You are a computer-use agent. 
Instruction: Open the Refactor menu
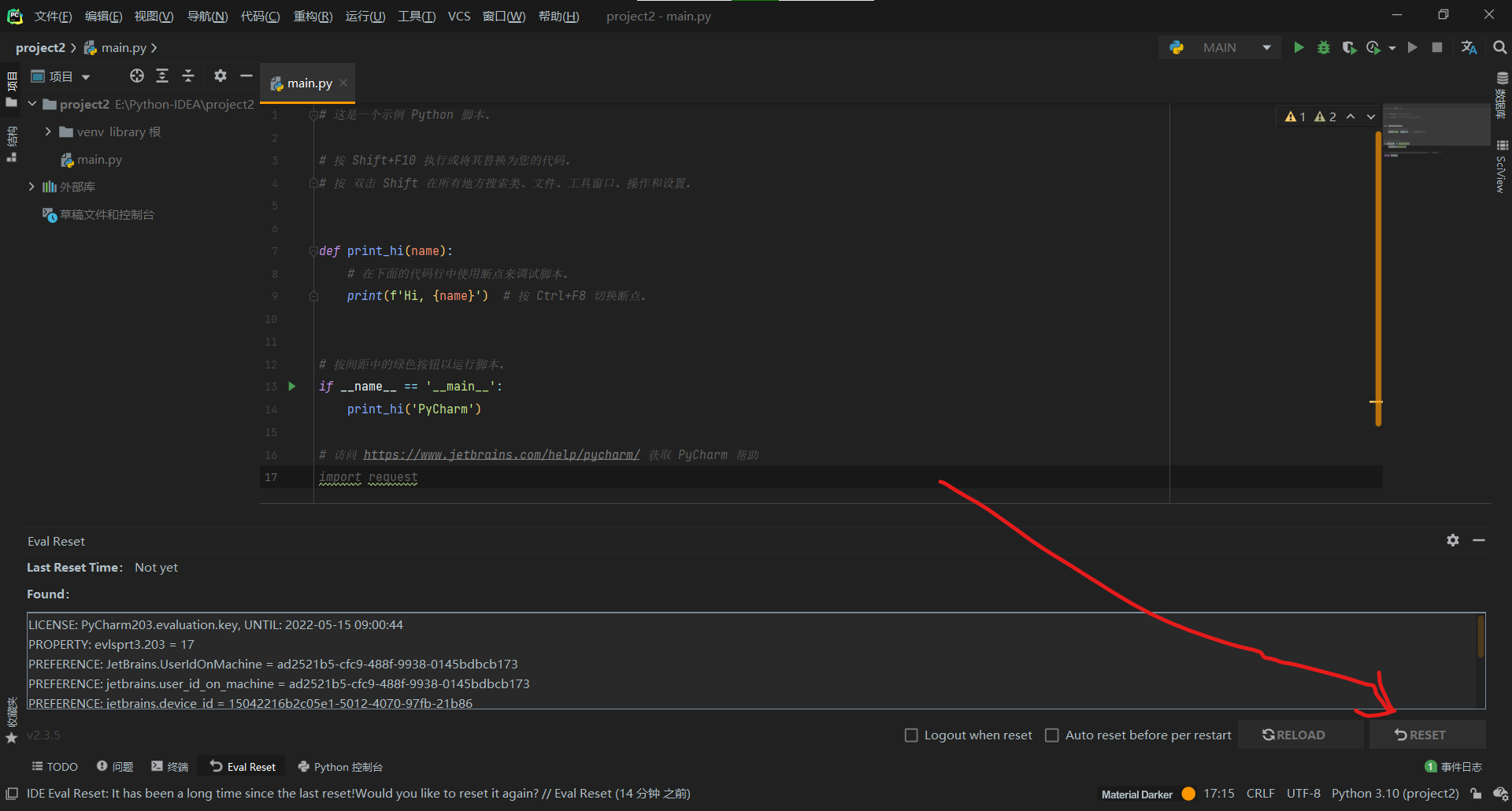click(x=313, y=17)
